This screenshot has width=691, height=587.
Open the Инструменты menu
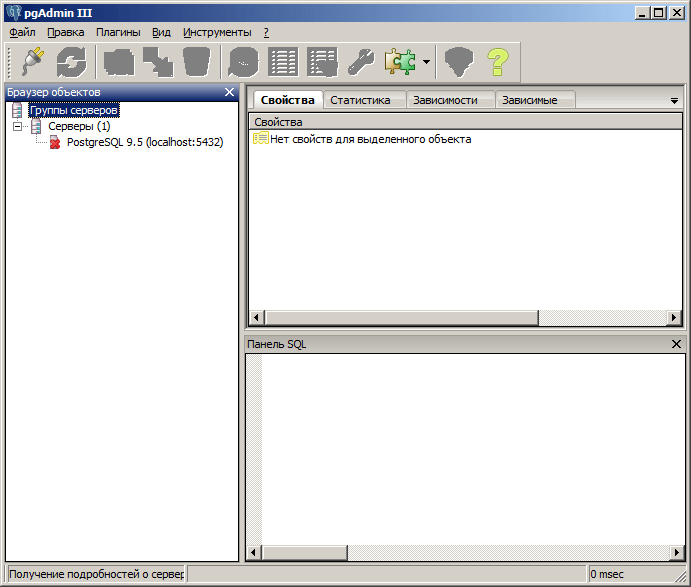pos(217,32)
